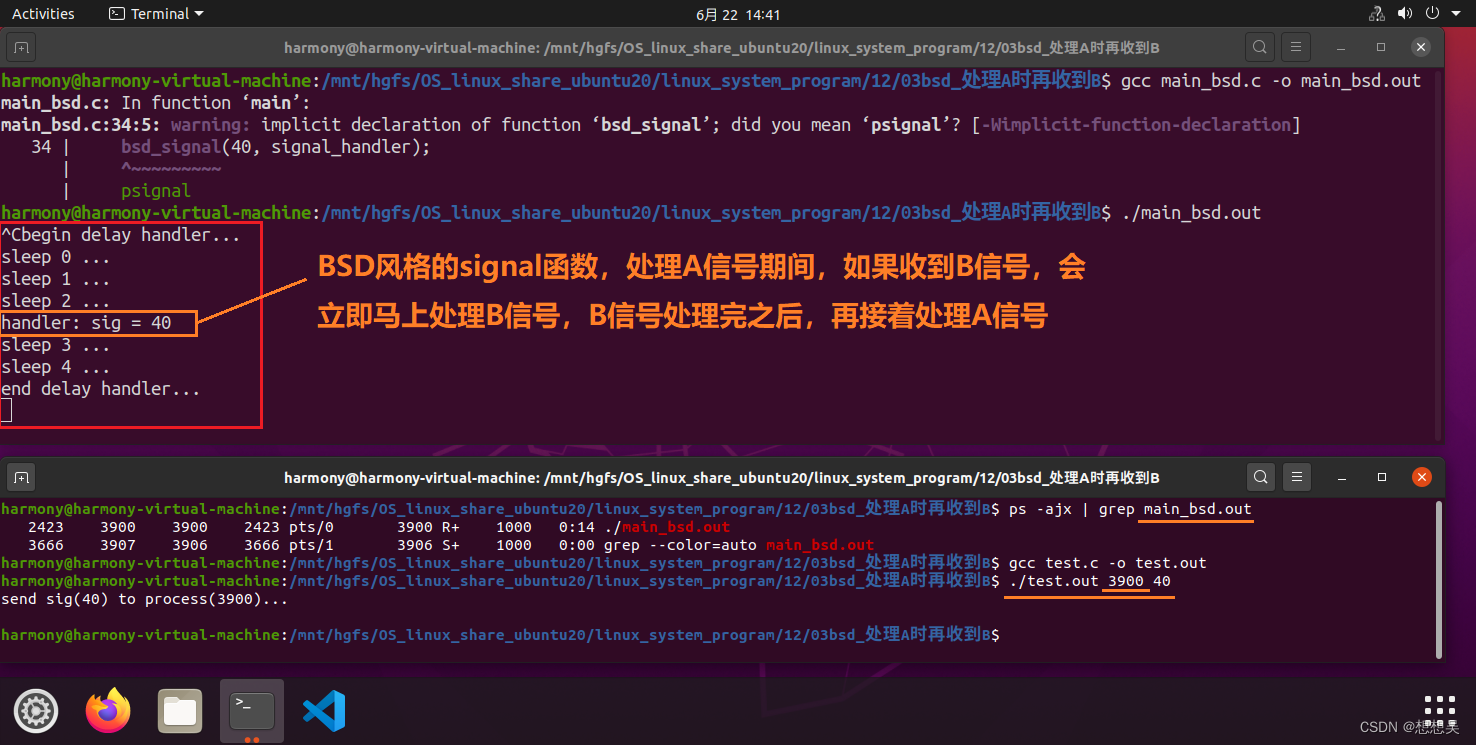Click 'ps -ajx | grep main_bsd.out' command
The width and height of the screenshot is (1476, 745).
1130,509
